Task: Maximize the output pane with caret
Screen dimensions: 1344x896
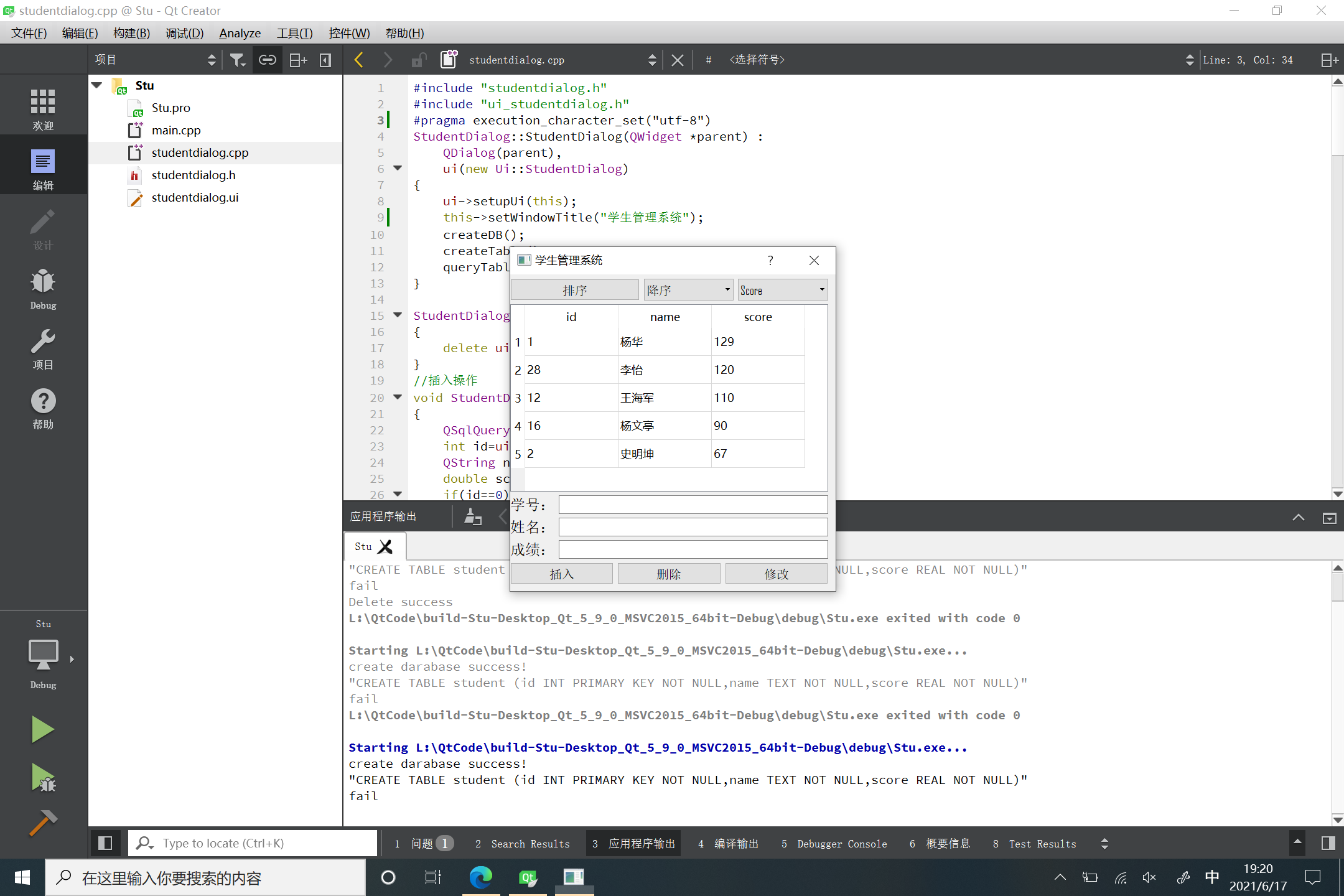Action: (x=1299, y=517)
